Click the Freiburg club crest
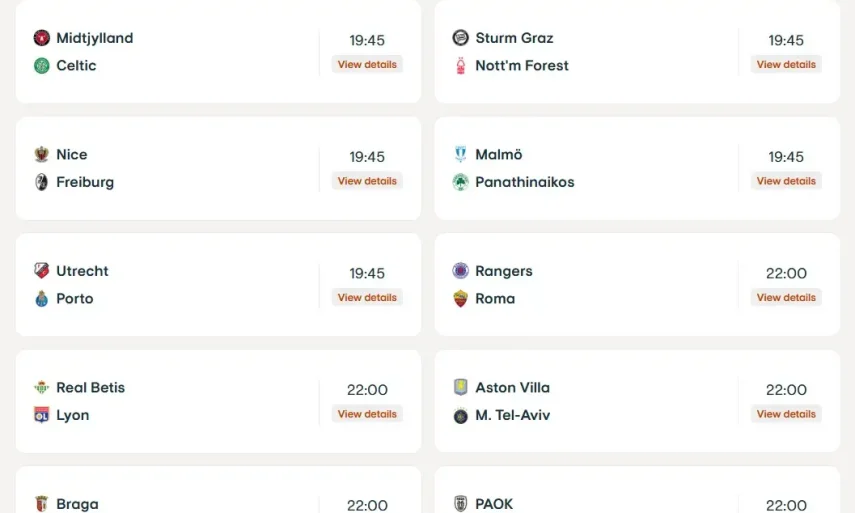 click(42, 182)
